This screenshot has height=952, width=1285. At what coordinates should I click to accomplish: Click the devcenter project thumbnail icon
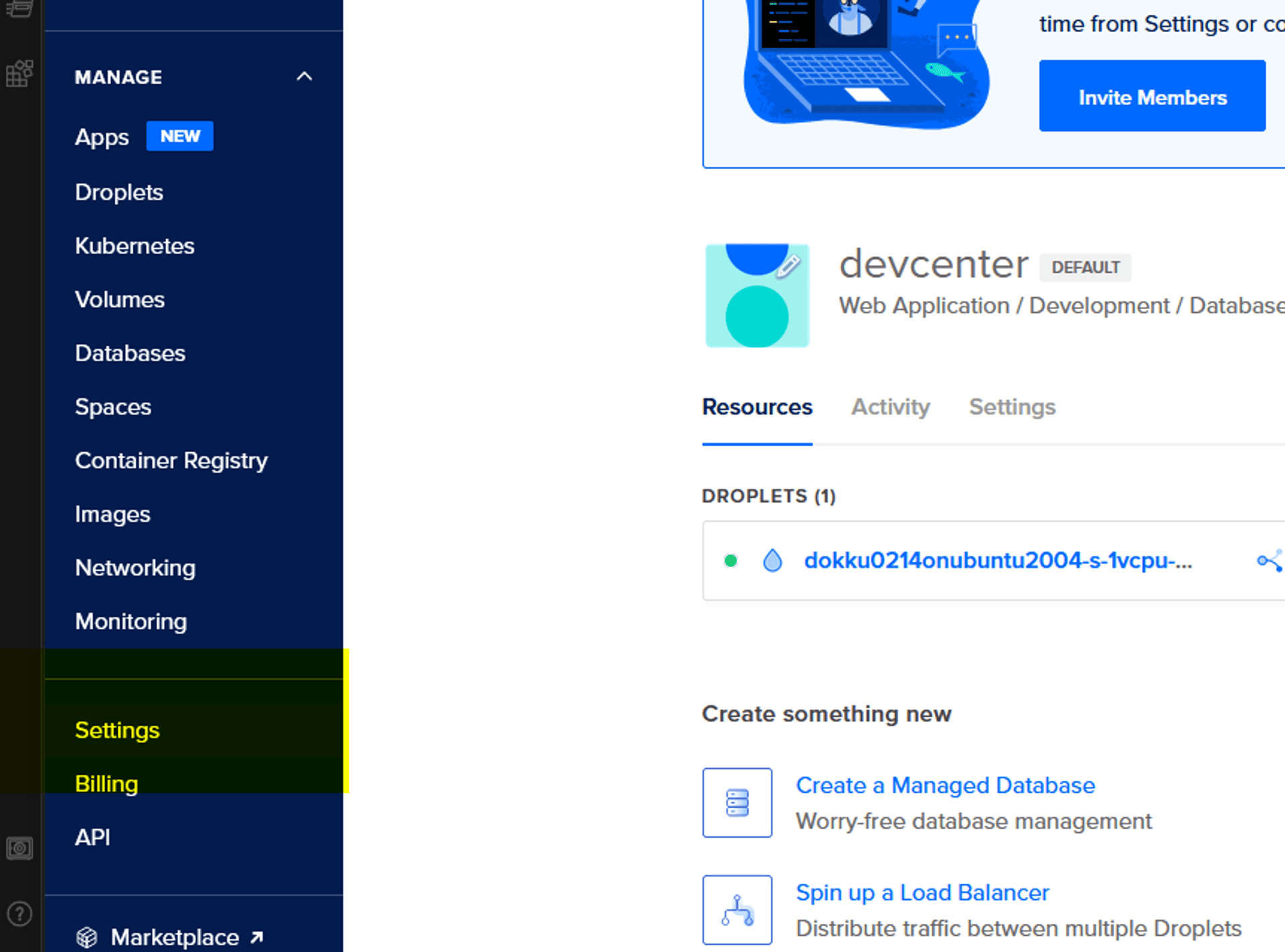757,295
